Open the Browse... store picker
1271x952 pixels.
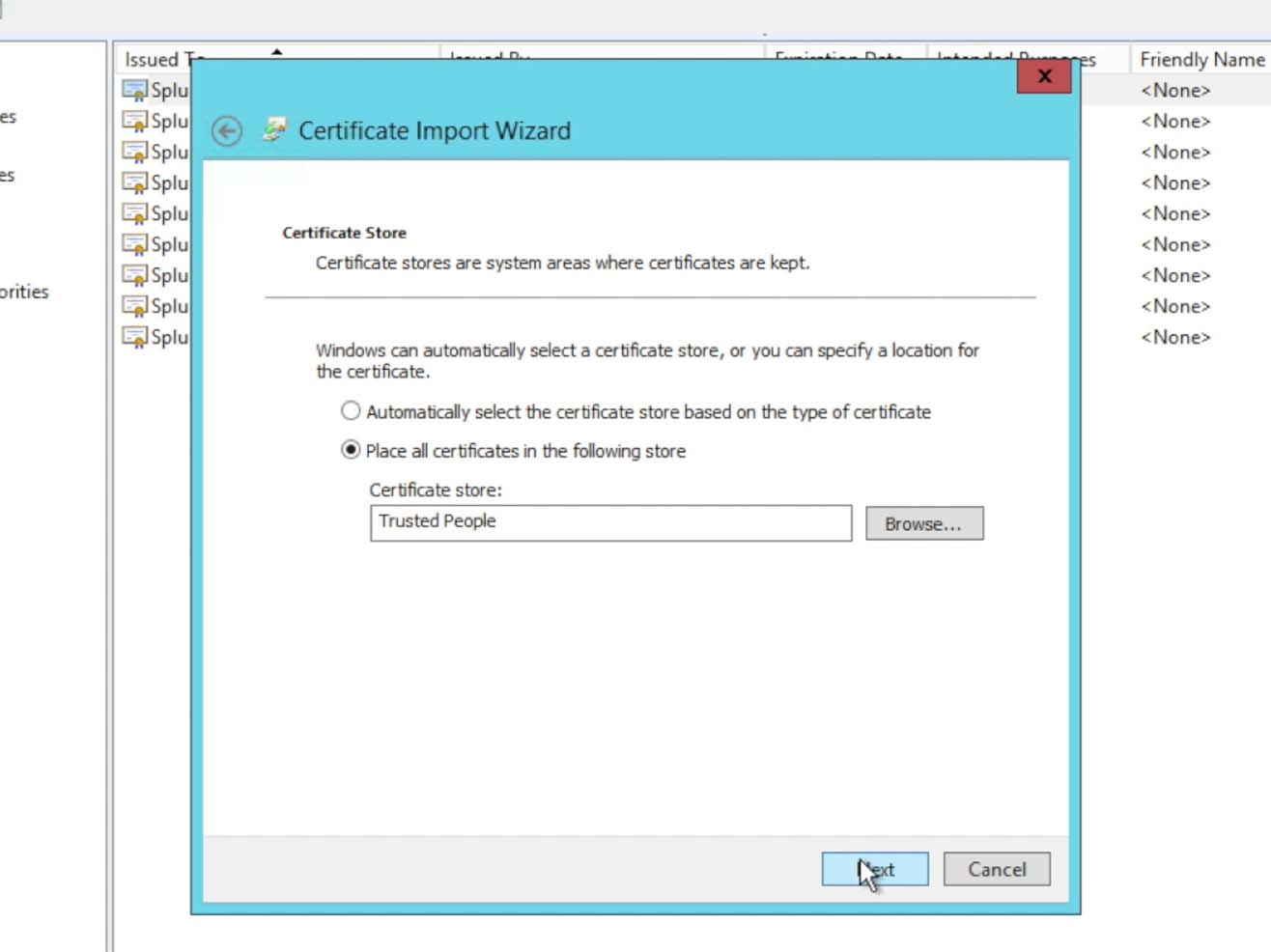point(923,523)
